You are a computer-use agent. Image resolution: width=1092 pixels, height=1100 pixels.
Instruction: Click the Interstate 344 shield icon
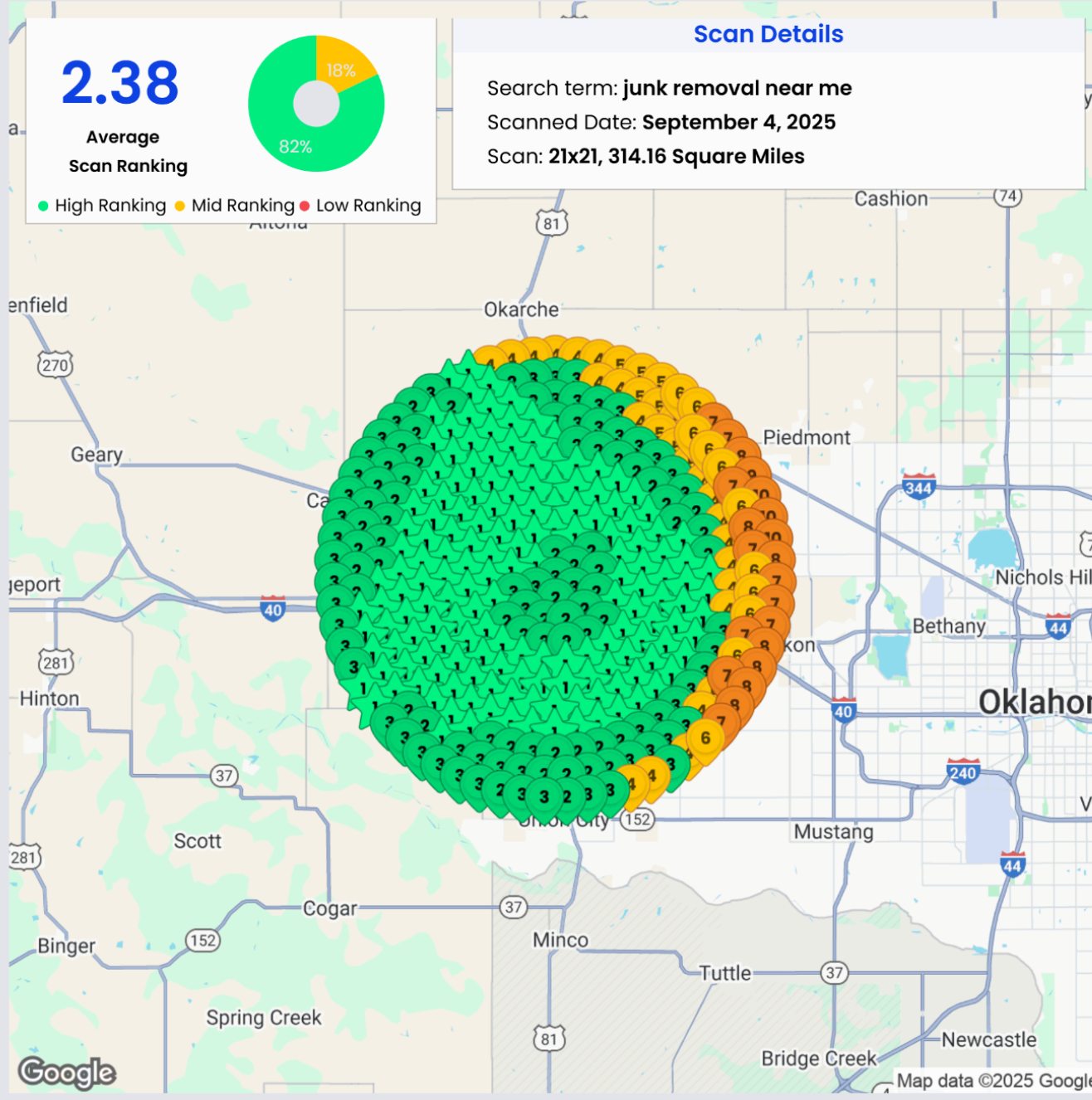pos(919,487)
